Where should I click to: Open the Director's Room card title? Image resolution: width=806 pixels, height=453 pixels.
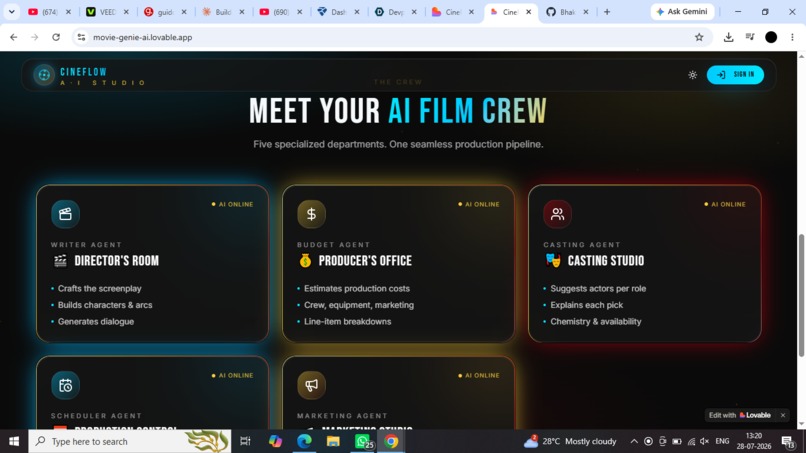pos(117,261)
